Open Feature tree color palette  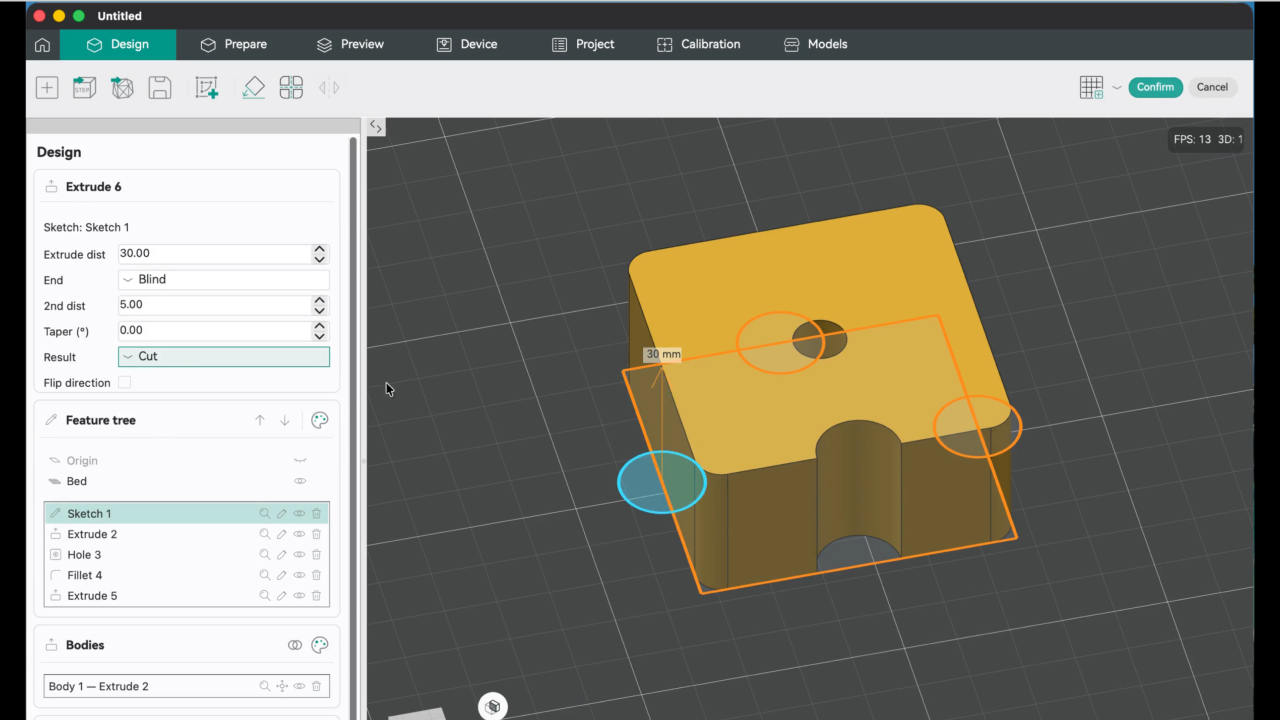tap(320, 421)
